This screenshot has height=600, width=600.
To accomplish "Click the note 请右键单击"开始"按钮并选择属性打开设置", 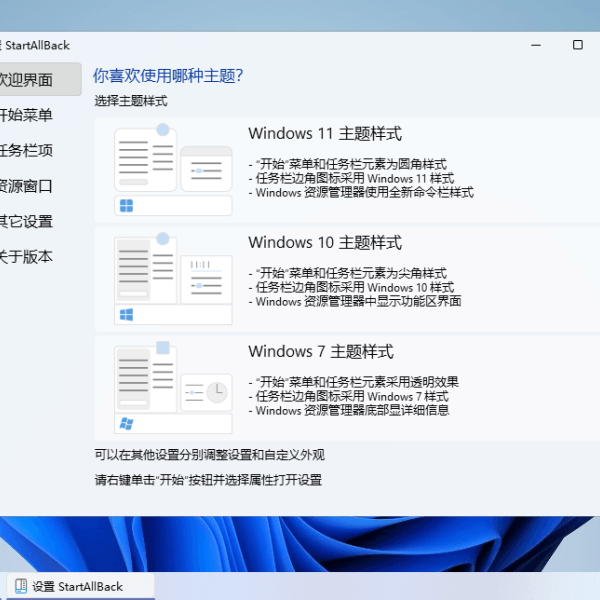I will (208, 480).
